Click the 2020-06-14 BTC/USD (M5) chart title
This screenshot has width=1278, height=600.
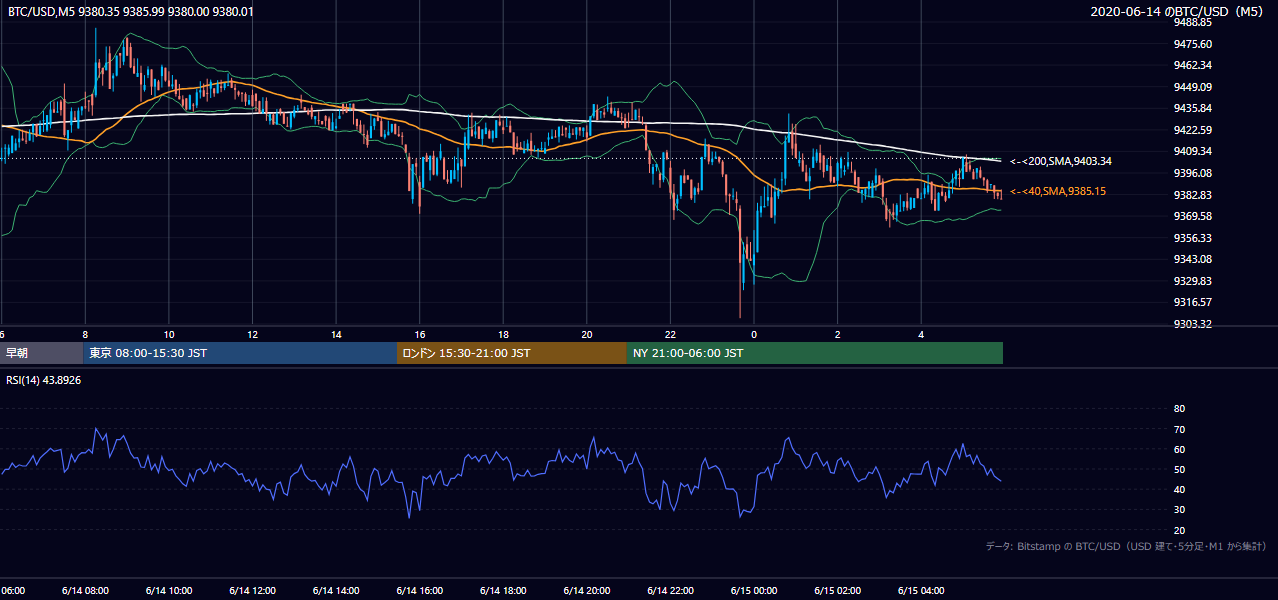pos(1178,12)
